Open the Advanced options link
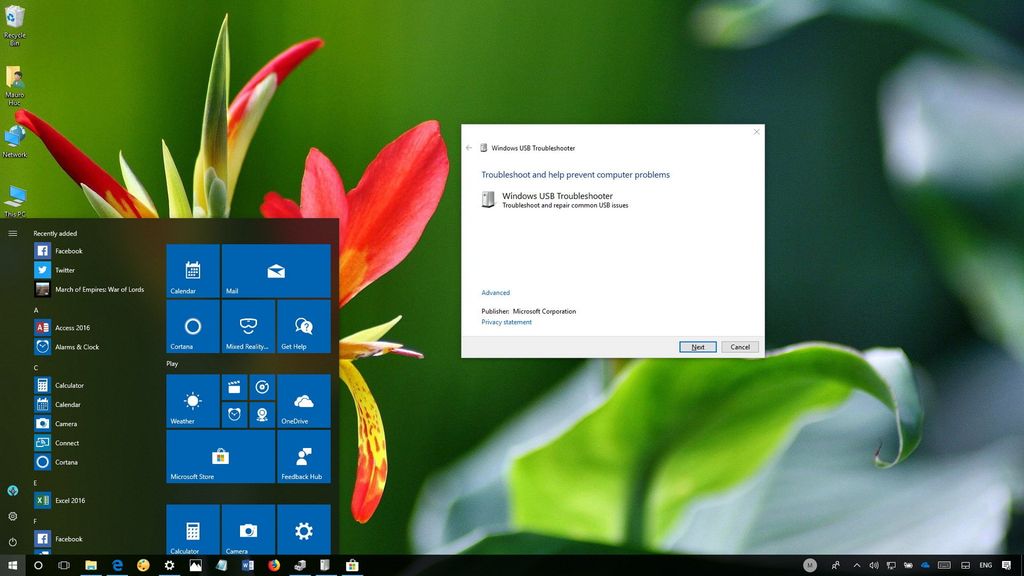 495,292
